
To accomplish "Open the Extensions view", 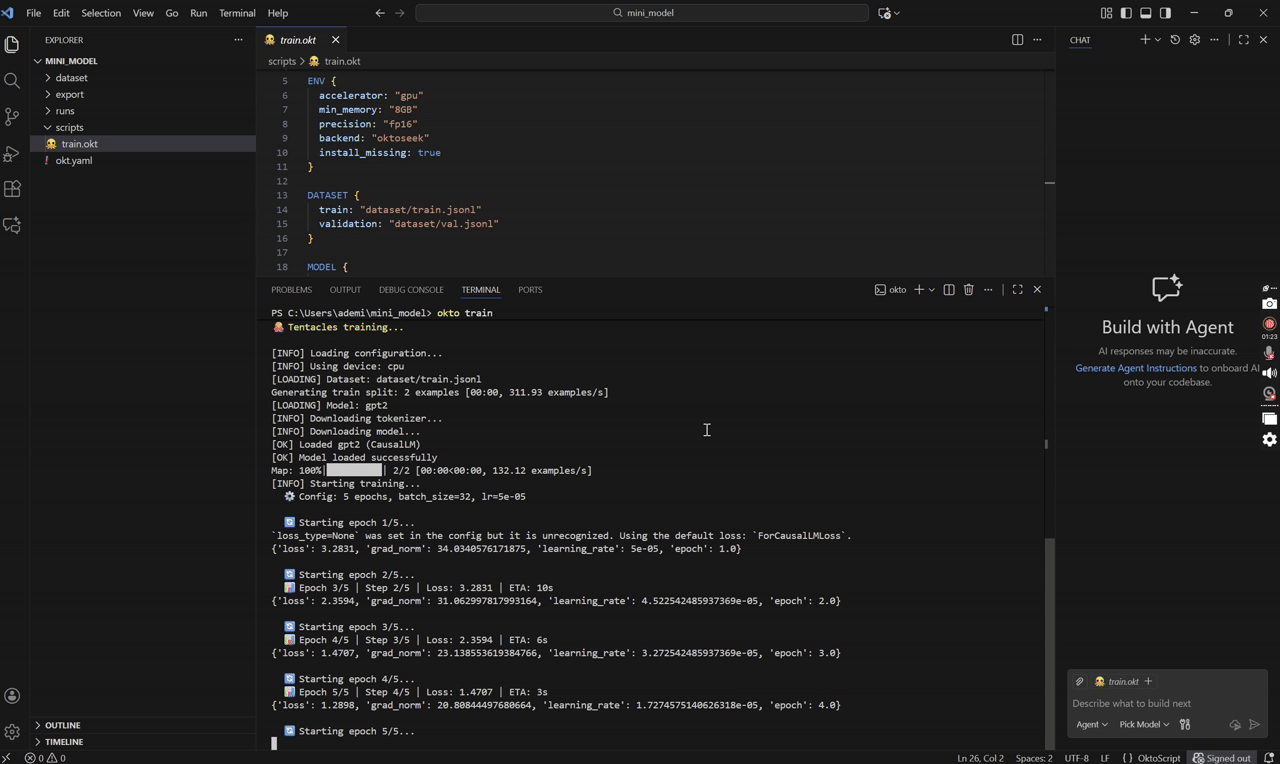I will click(x=12, y=189).
